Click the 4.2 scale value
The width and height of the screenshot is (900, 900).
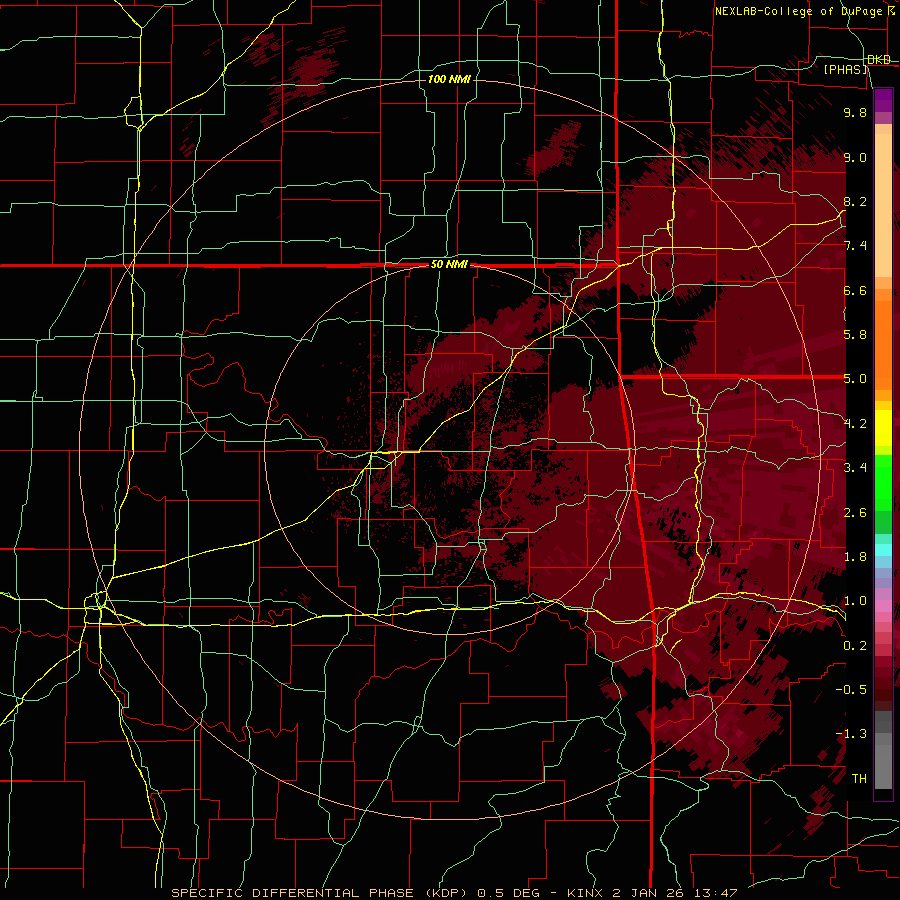point(855,424)
